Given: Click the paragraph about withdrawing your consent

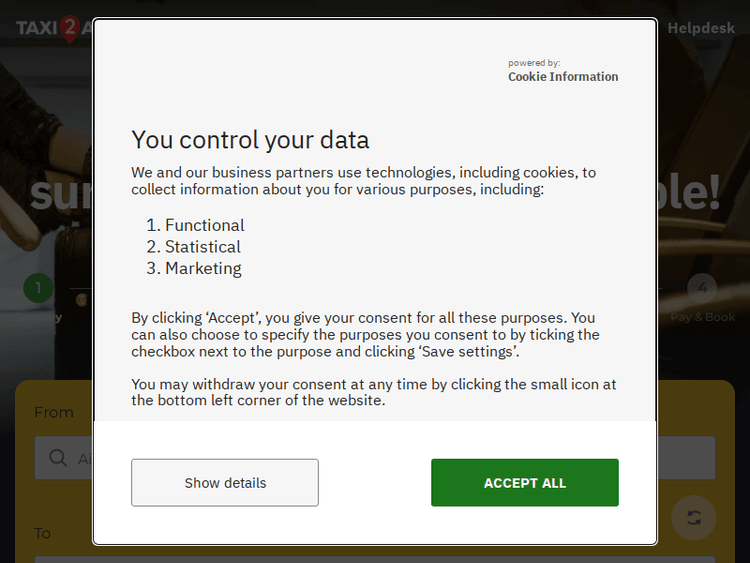Looking at the screenshot, I should click(374, 392).
